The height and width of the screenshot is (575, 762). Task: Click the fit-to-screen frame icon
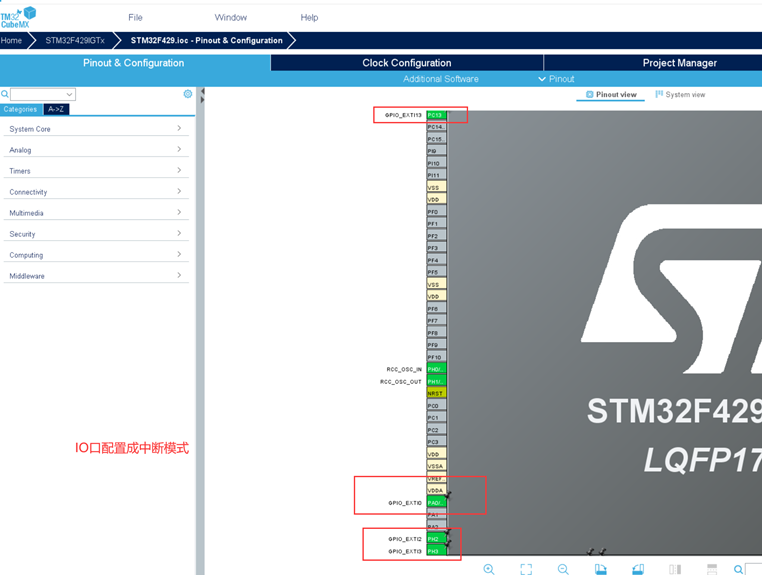coord(526,569)
